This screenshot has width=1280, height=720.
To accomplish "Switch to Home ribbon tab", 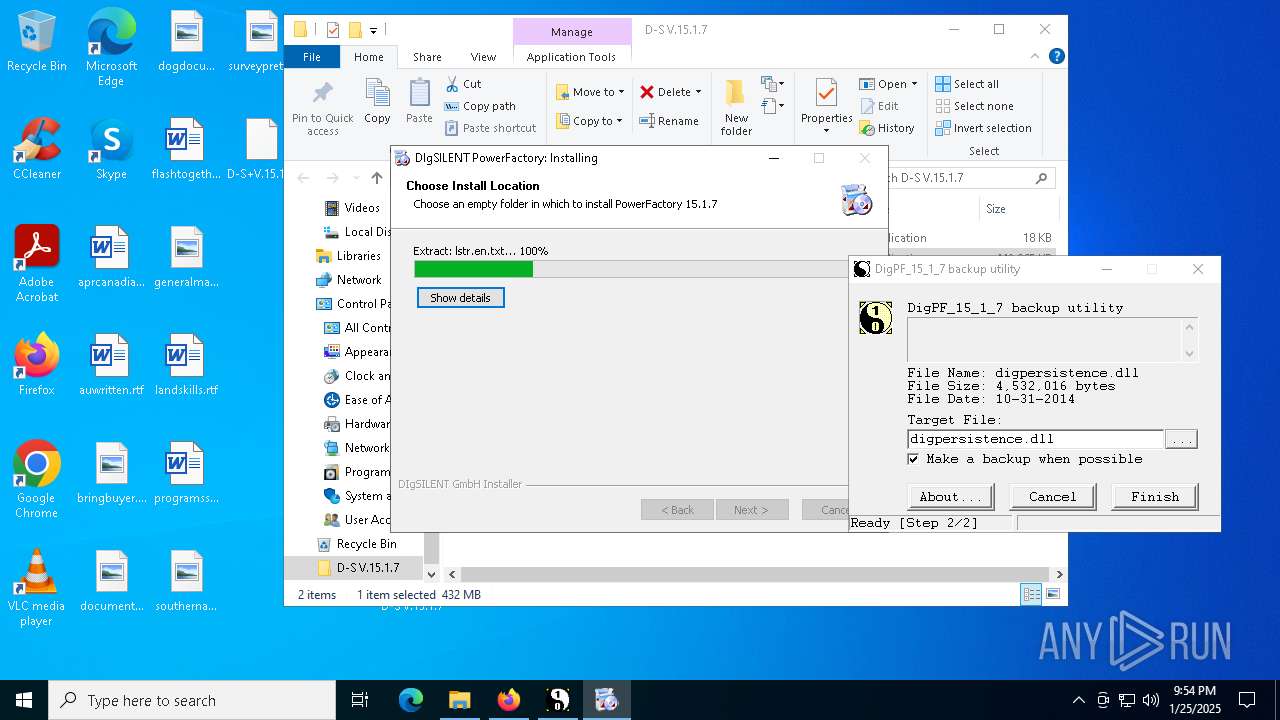I will click(x=368, y=57).
